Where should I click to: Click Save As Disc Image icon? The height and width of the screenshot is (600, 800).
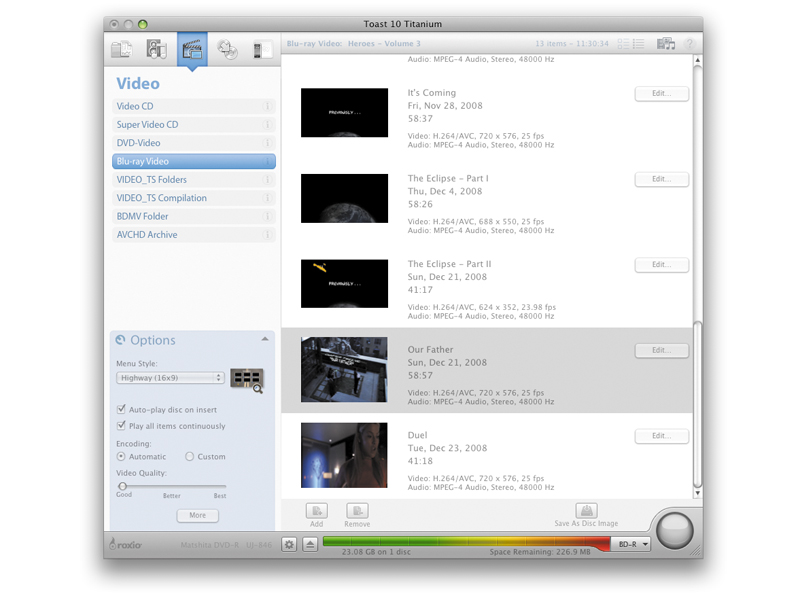[586, 510]
